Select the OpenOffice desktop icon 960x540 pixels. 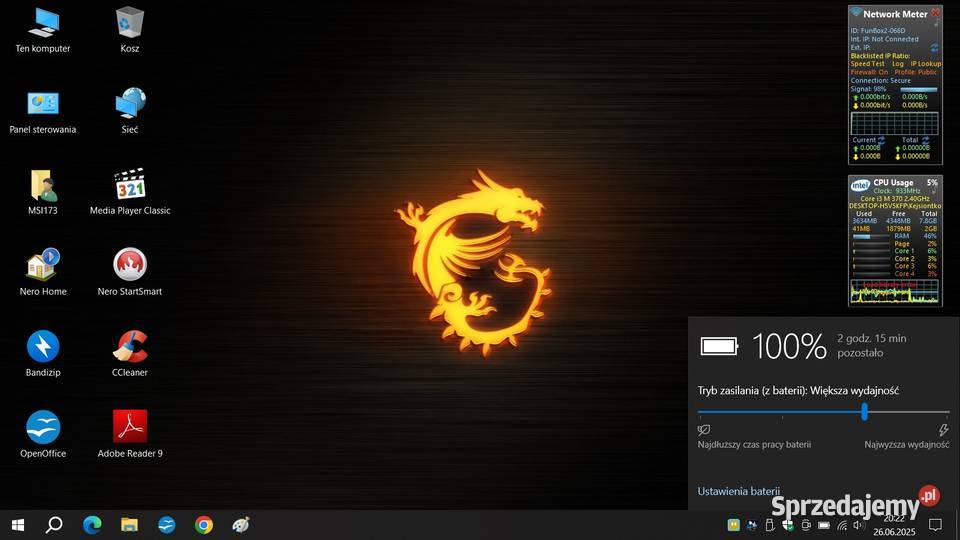43,435
